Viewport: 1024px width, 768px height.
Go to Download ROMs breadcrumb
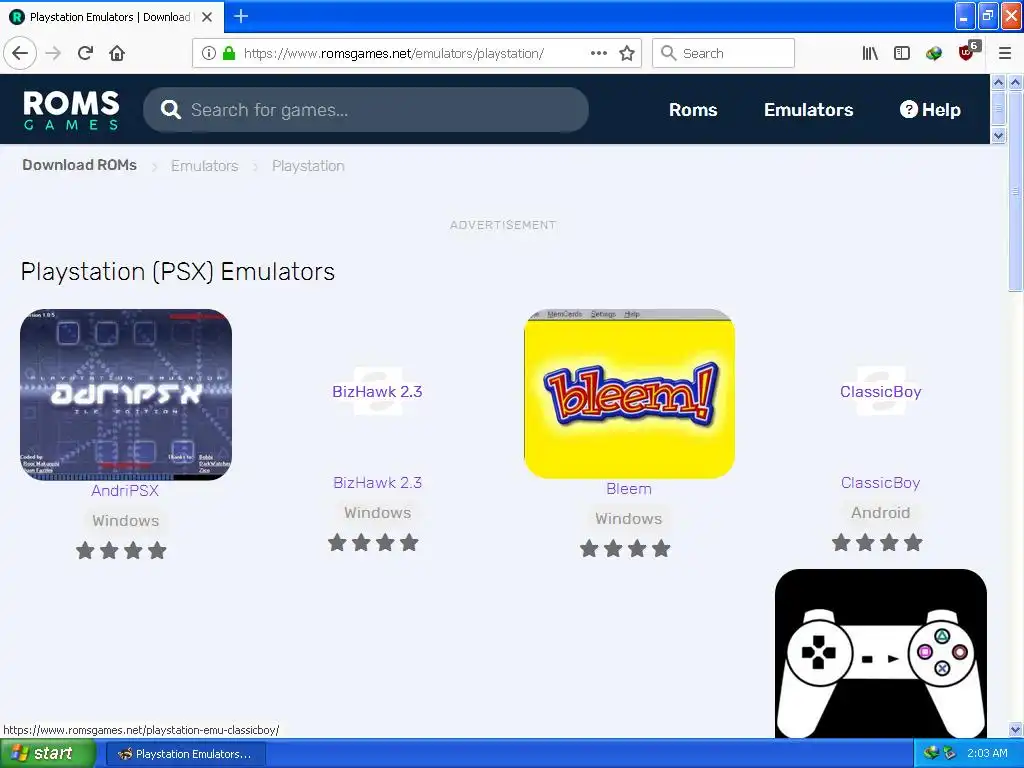tap(80, 165)
